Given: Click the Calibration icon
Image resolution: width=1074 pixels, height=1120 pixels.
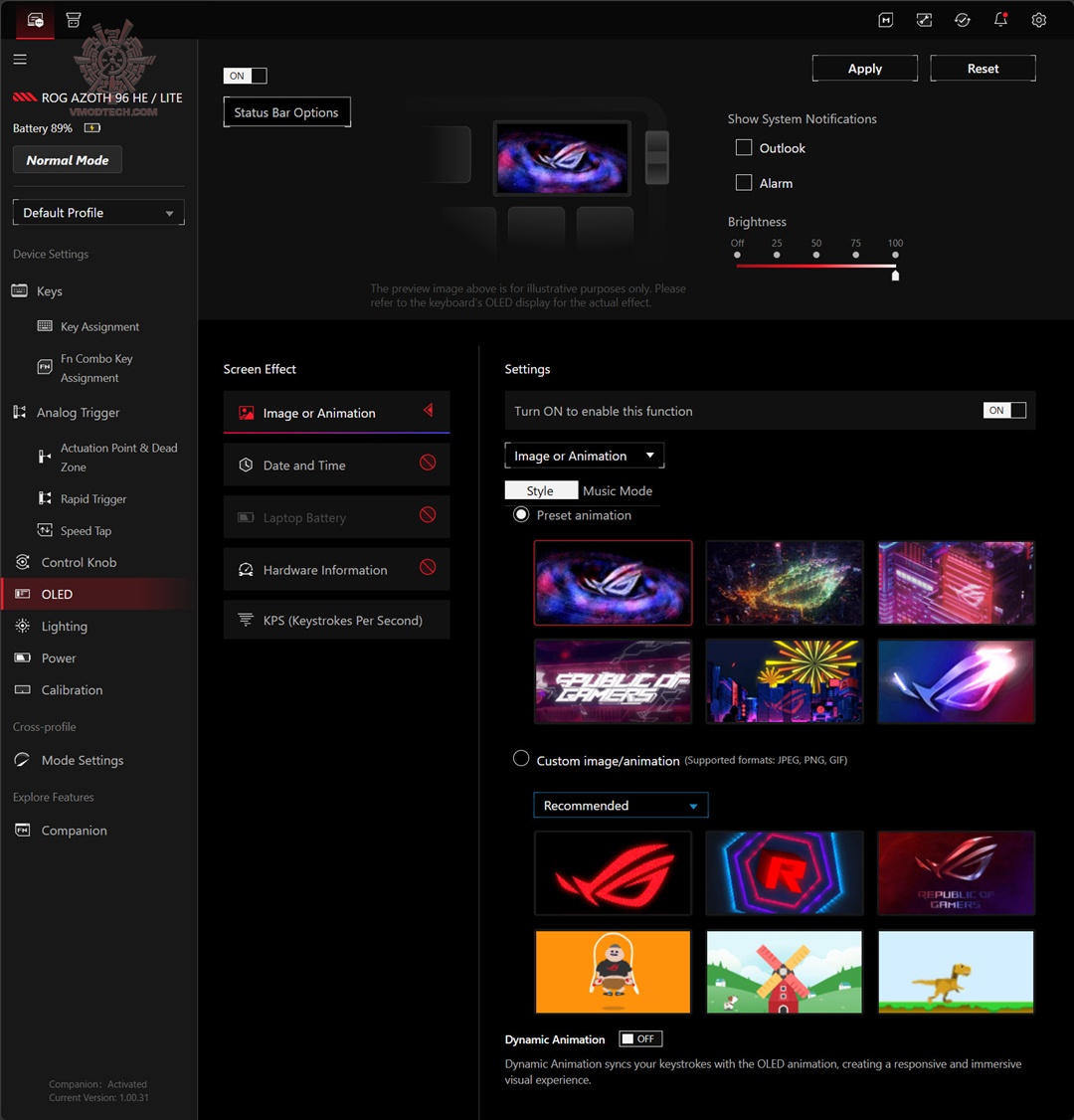Looking at the screenshot, I should [23, 690].
